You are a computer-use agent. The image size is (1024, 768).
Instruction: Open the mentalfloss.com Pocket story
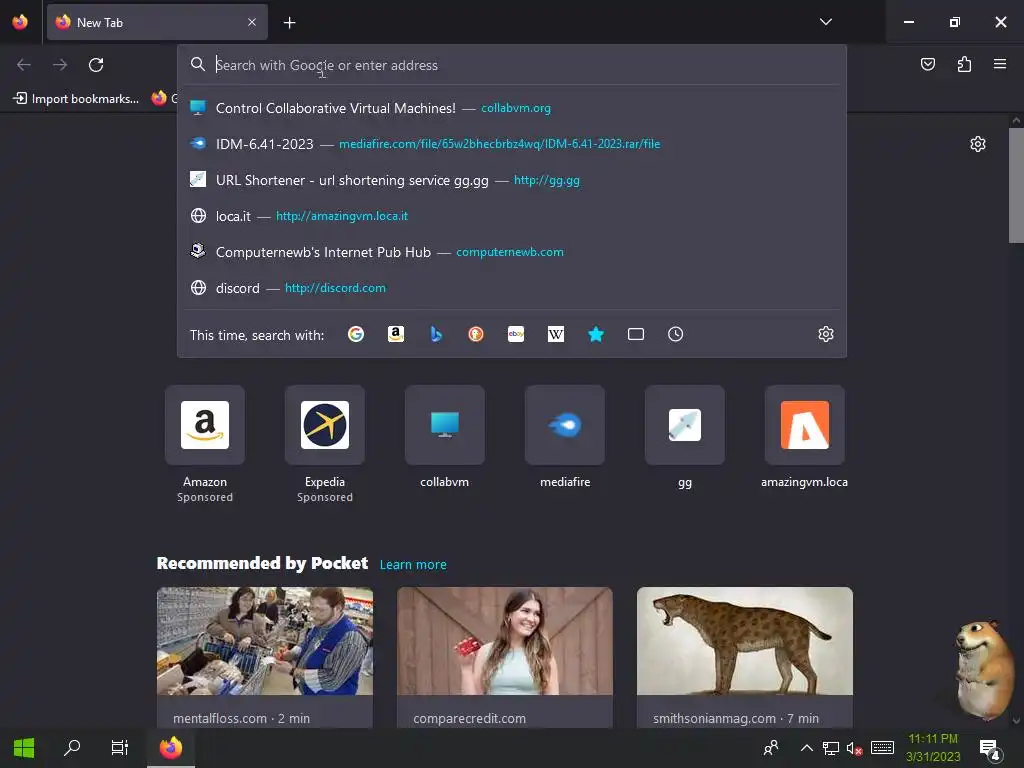(x=264, y=658)
